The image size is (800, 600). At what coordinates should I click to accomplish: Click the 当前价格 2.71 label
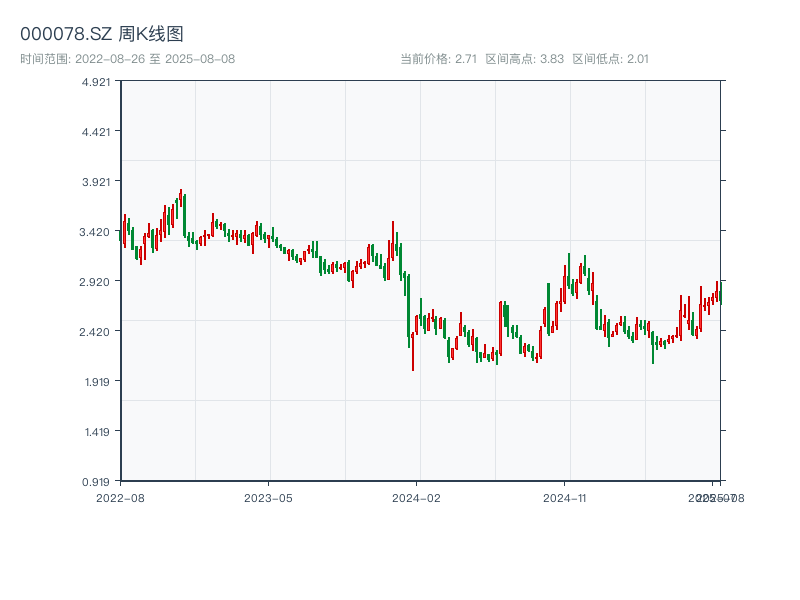click(x=438, y=59)
